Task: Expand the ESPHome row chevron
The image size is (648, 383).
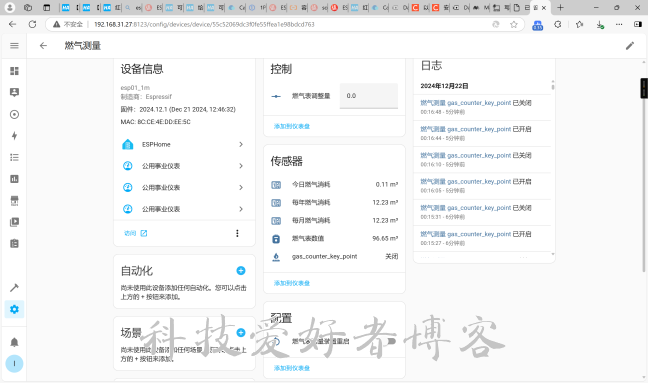Action: pos(241,144)
